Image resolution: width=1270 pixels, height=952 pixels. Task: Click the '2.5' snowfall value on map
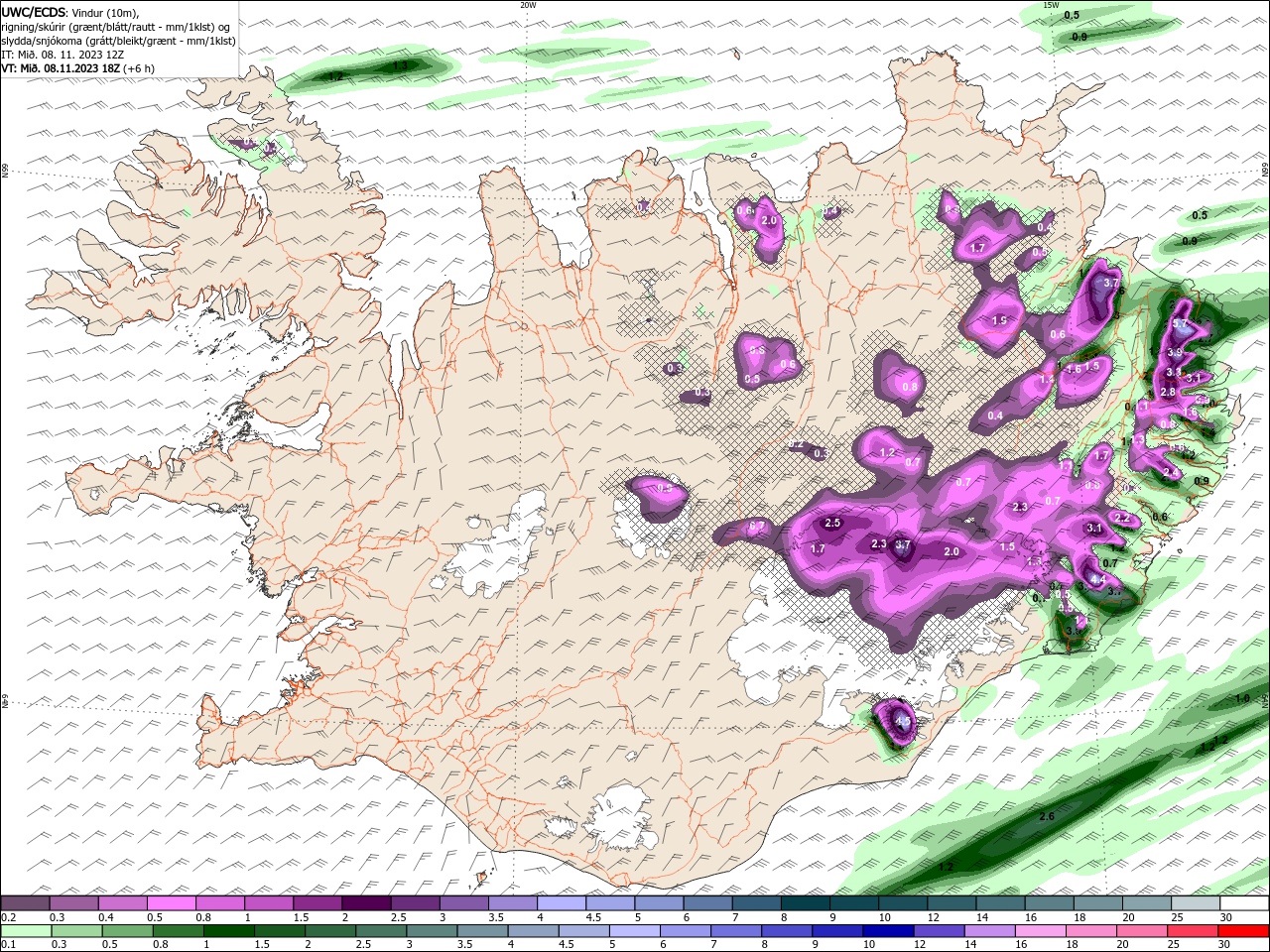tap(832, 524)
